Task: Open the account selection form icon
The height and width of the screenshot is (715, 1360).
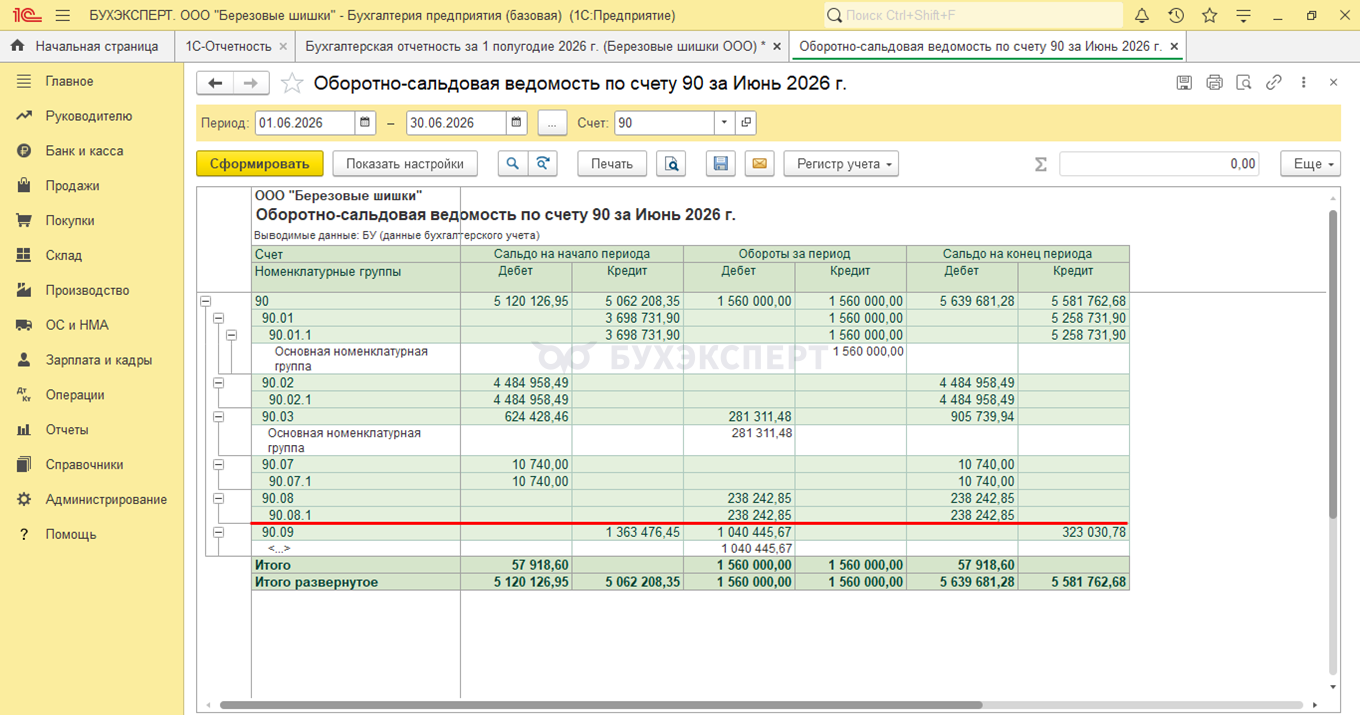Action: pos(746,123)
